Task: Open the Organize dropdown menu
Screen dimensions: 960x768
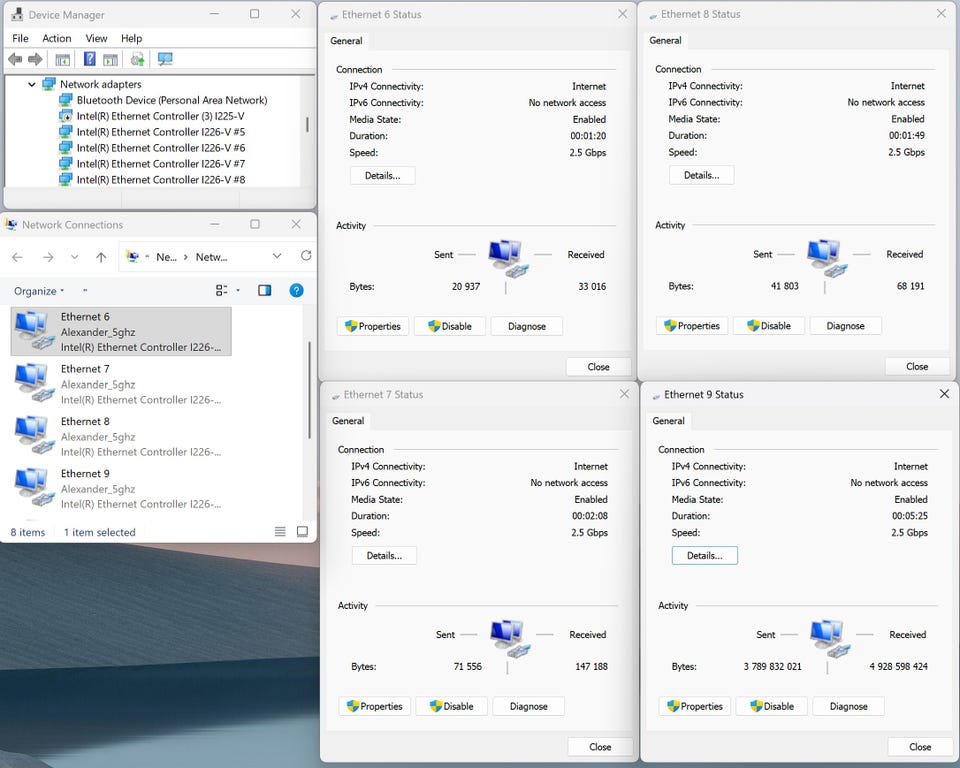Action: pos(39,291)
